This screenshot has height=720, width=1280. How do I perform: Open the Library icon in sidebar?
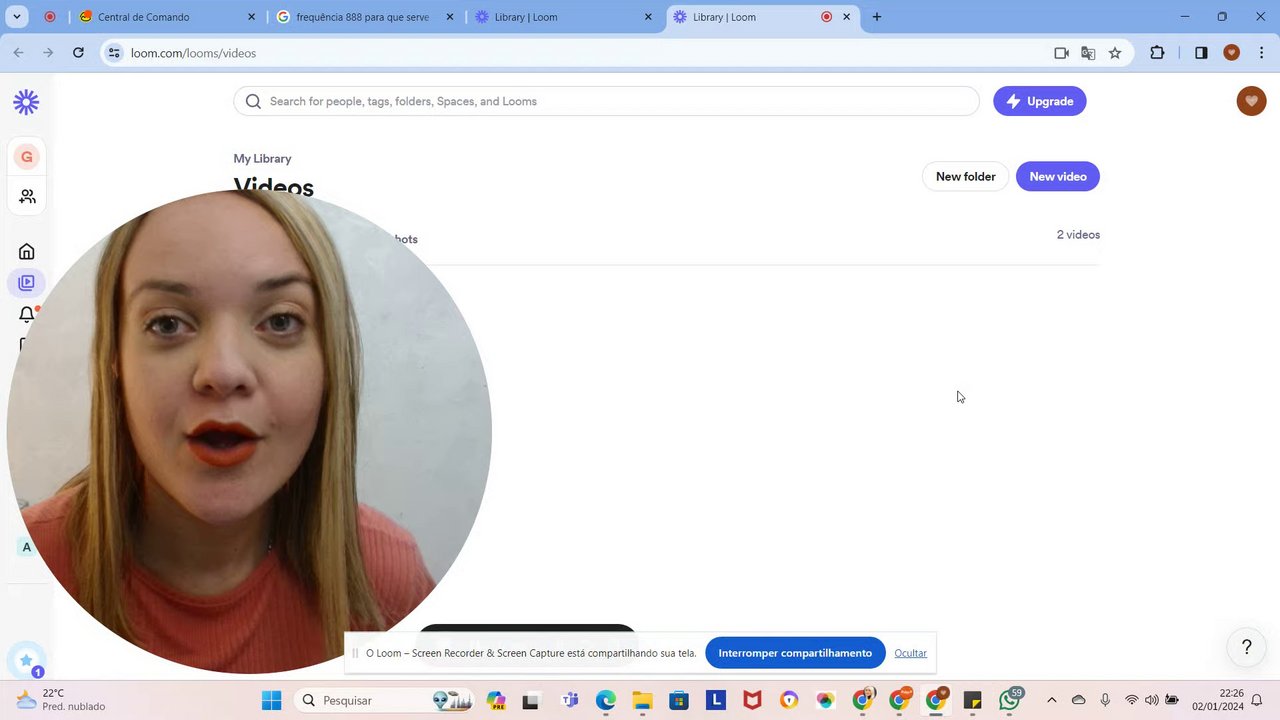(x=27, y=283)
